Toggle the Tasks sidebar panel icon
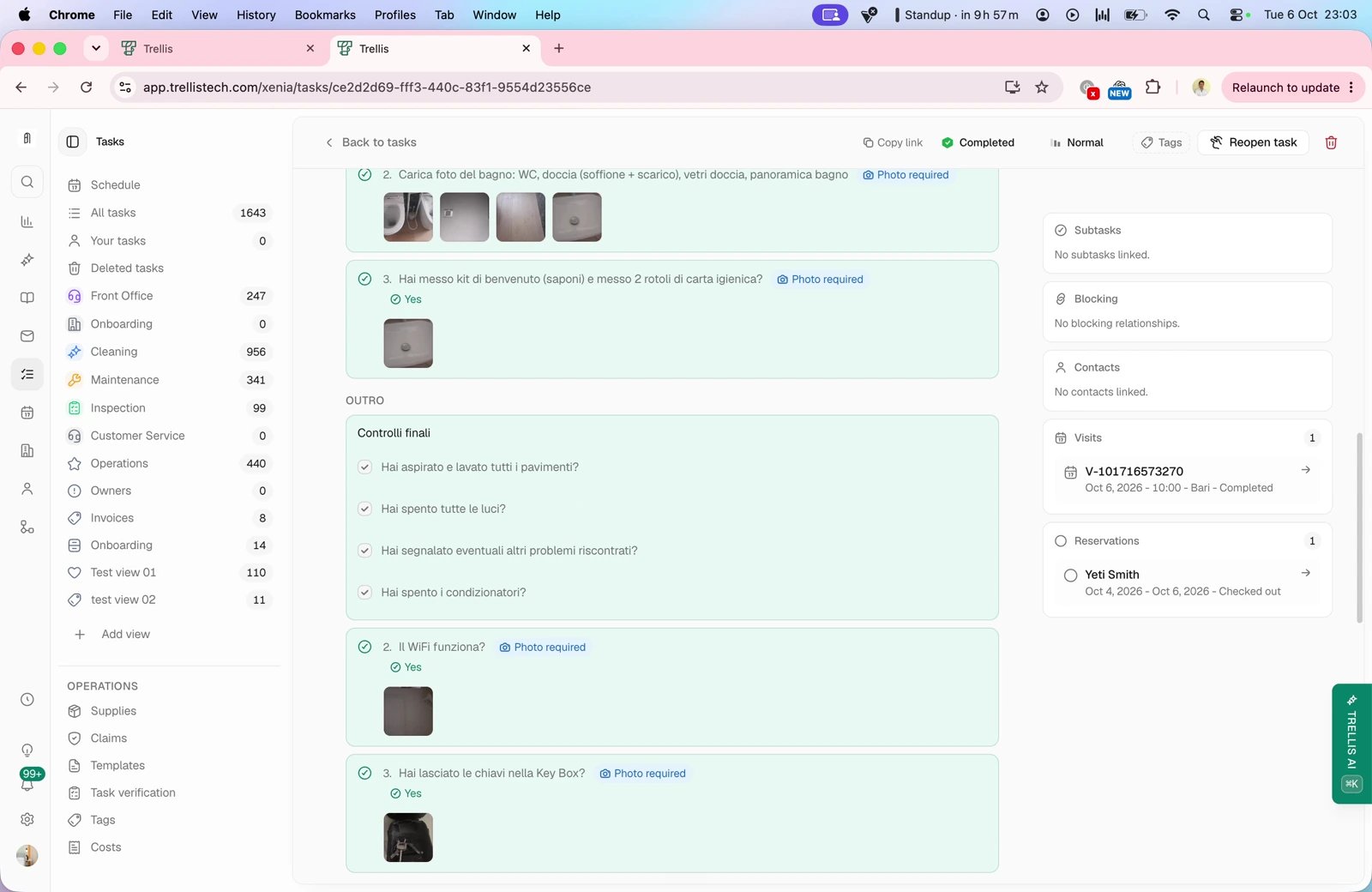The image size is (1372, 892). coord(73,142)
